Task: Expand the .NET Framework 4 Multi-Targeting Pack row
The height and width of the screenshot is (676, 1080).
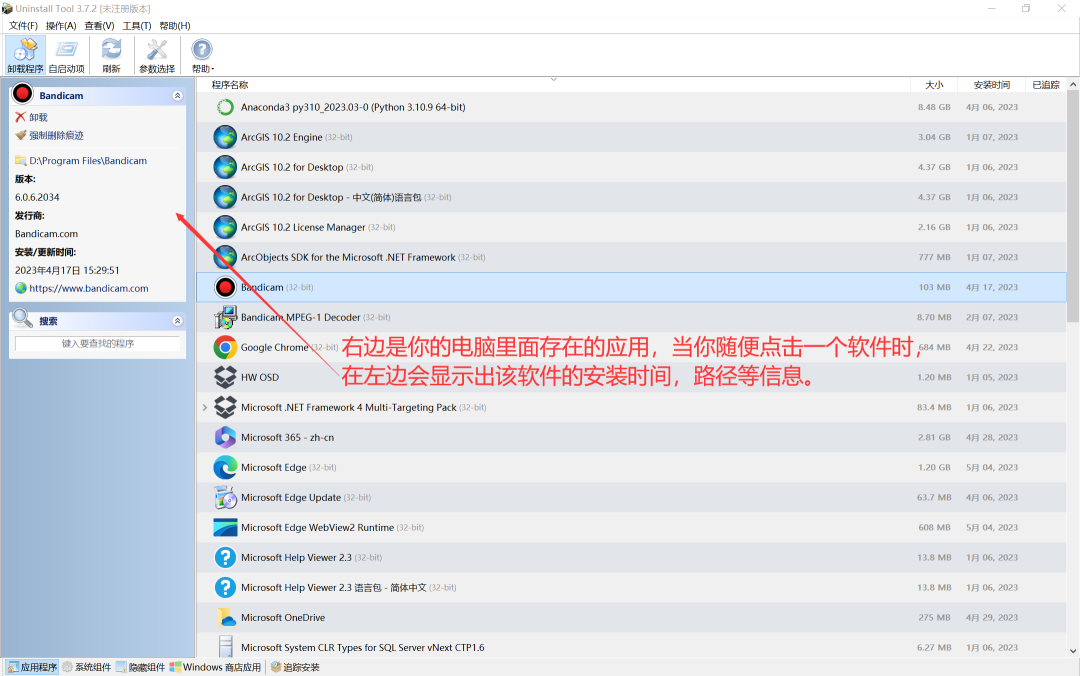Action: tap(205, 407)
